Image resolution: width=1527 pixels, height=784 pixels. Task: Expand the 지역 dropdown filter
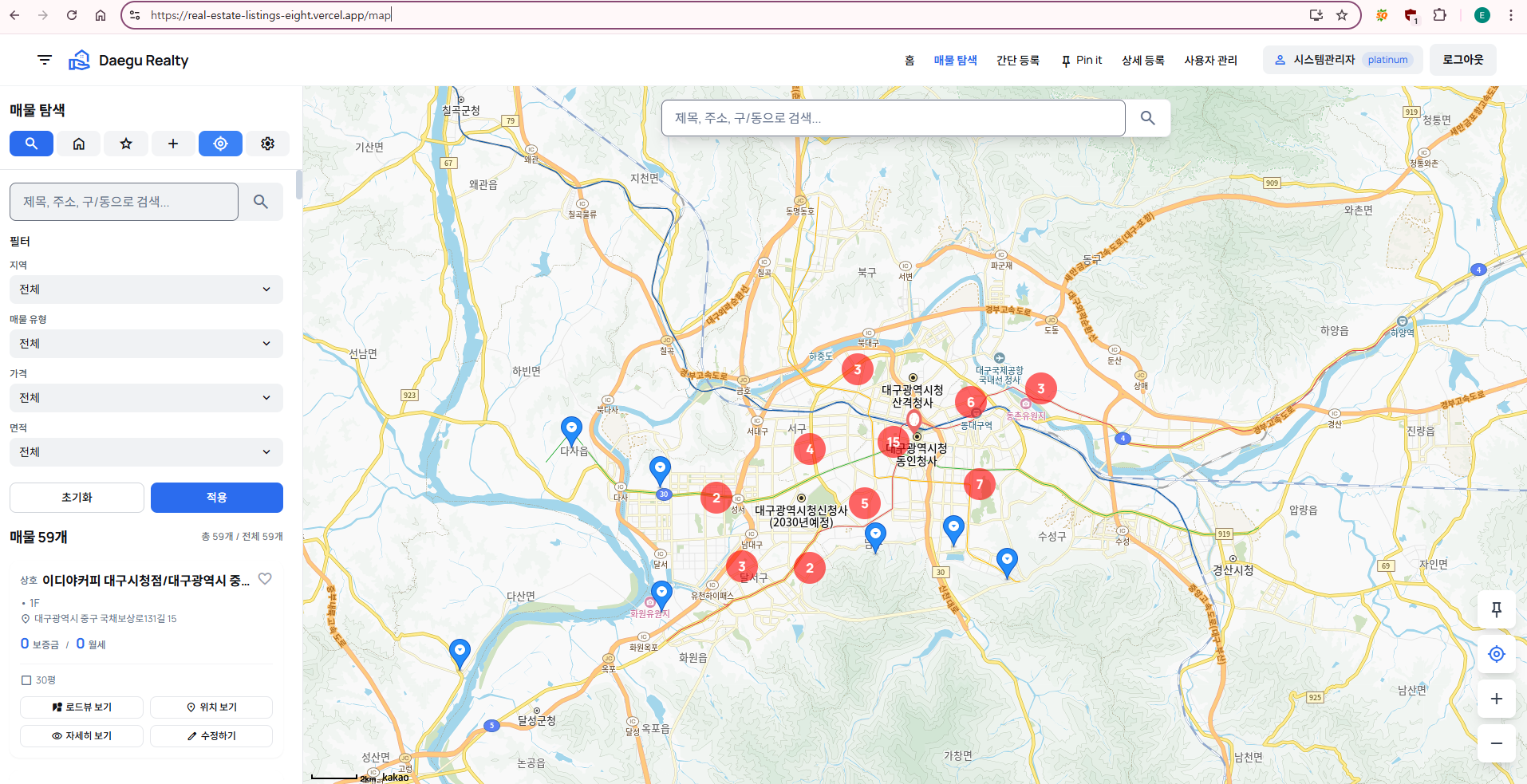(146, 290)
